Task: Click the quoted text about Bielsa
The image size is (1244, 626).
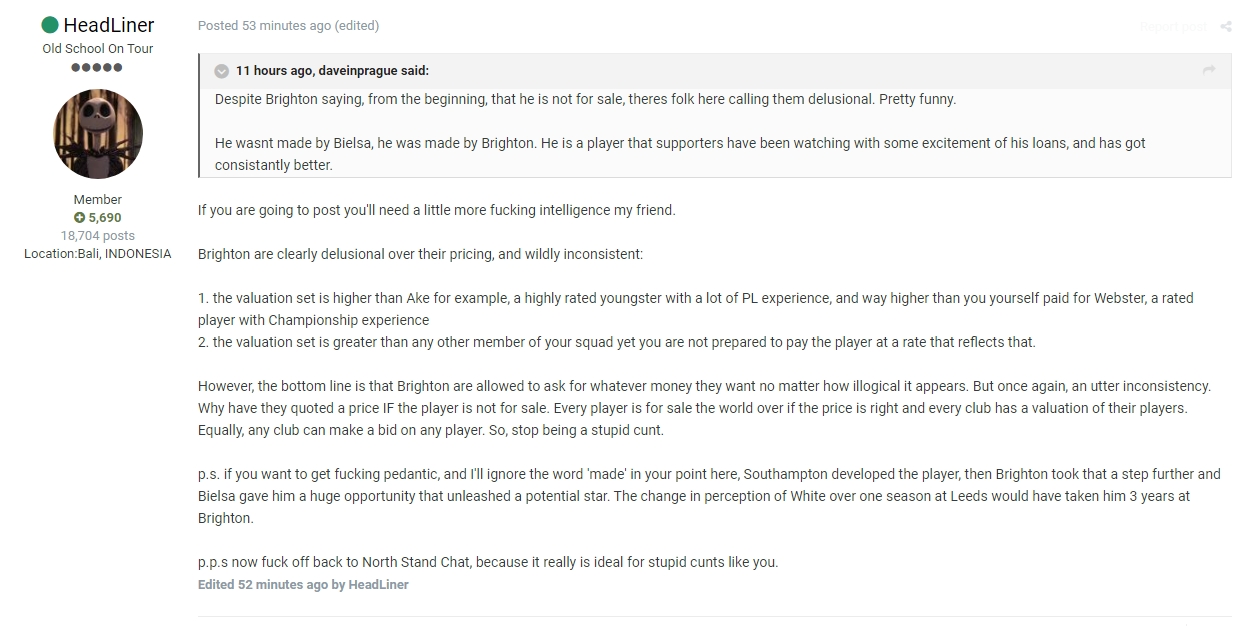Action: coord(680,154)
